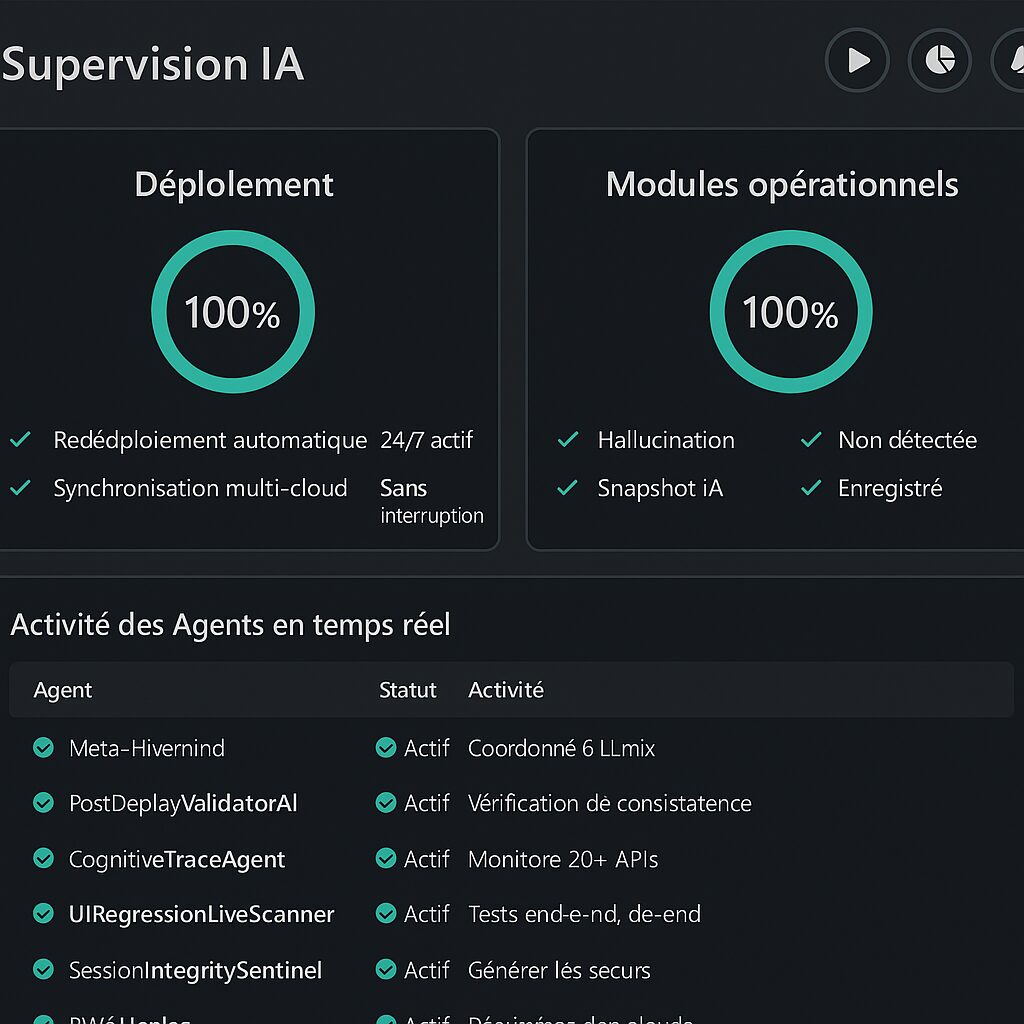Image resolution: width=1024 pixels, height=1024 pixels.
Task: Click the check icon beside Enregistré
Action: (x=811, y=488)
